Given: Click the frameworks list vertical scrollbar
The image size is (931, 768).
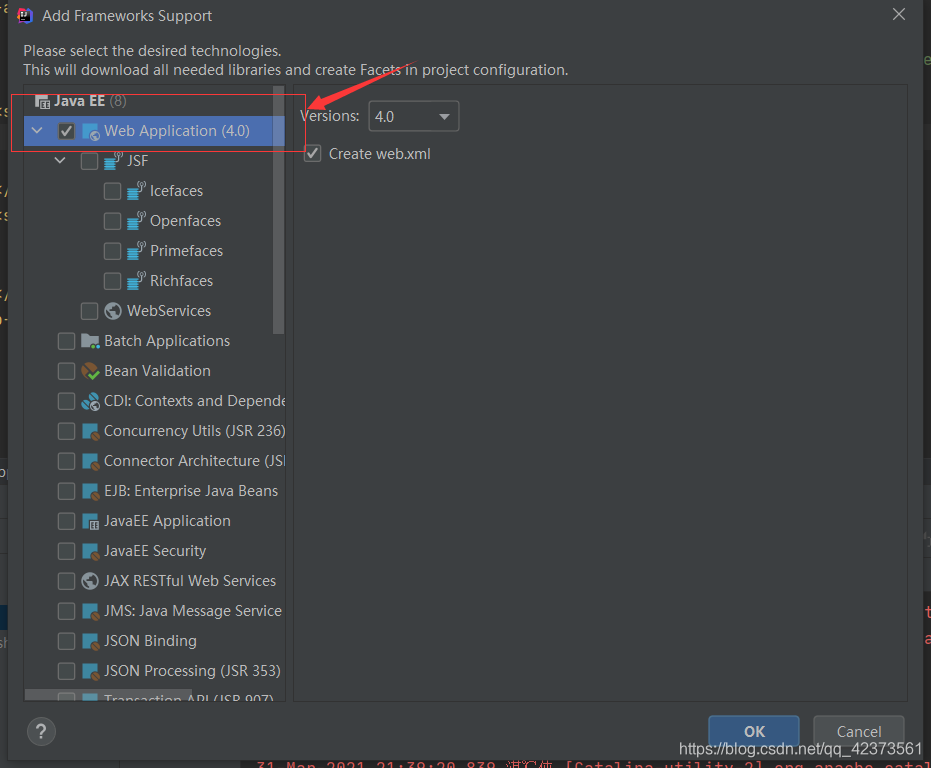Looking at the screenshot, I should pos(278,210).
